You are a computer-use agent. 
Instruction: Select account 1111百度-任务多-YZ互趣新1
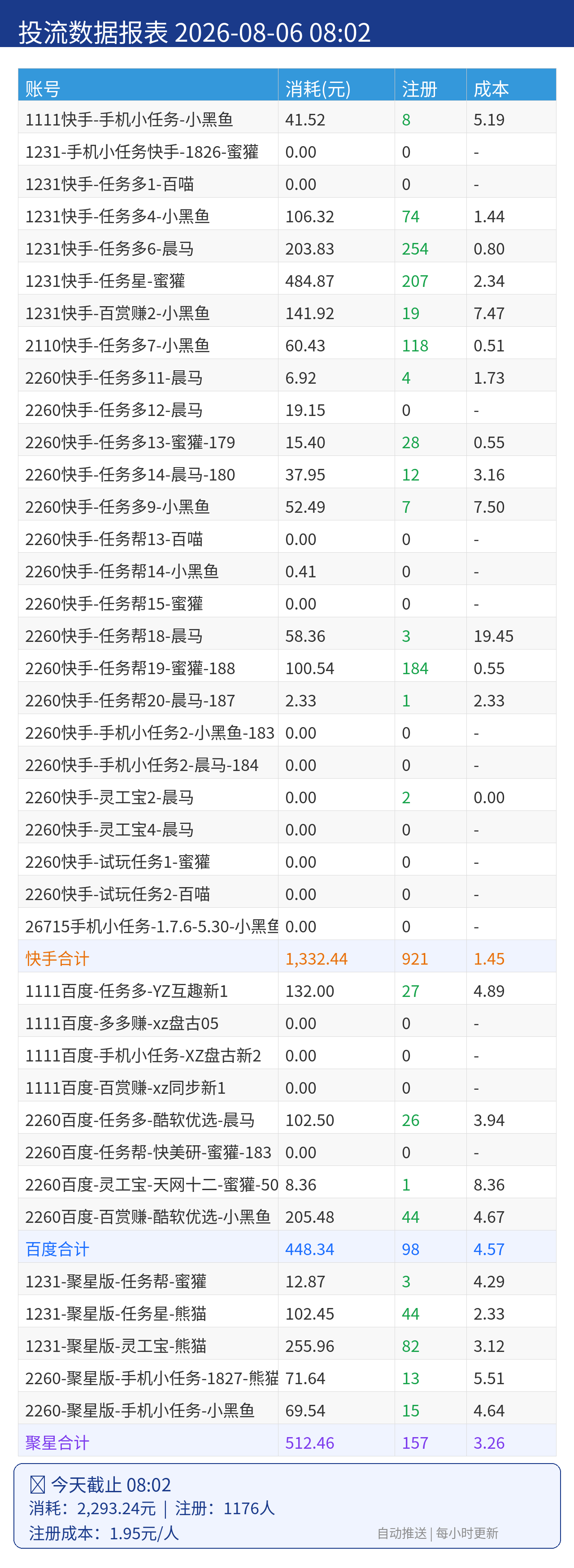[x=126, y=991]
